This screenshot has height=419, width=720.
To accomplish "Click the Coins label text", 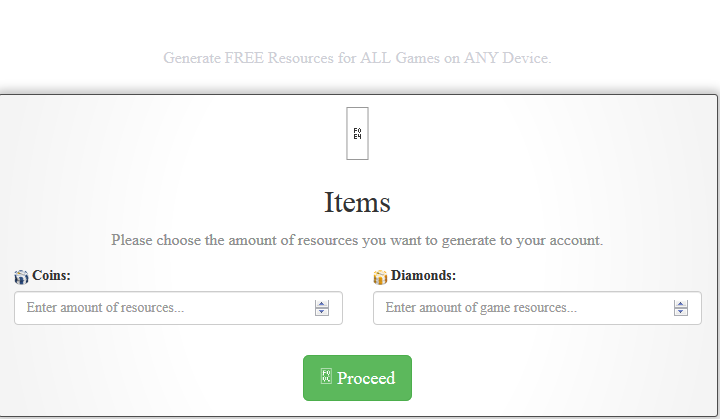I will (x=51, y=275).
